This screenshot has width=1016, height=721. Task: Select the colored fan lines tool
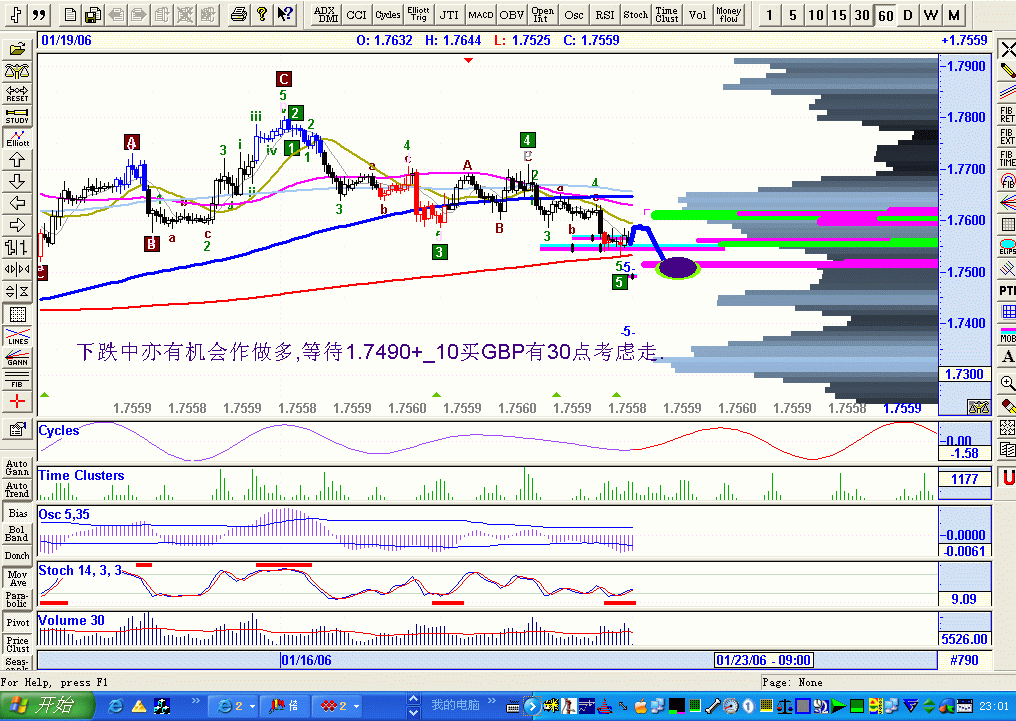point(1008,203)
